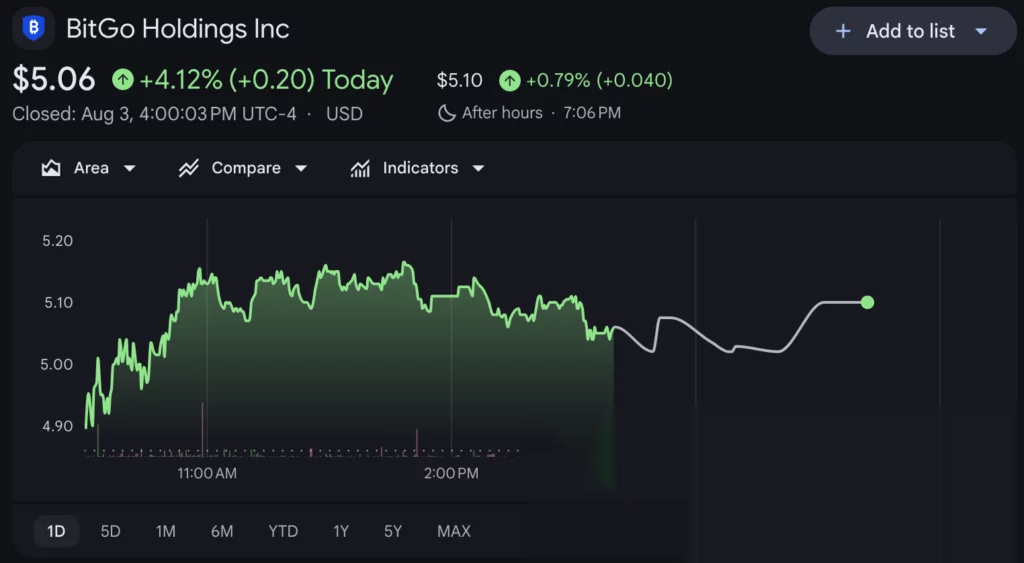The width and height of the screenshot is (1024, 563).
Task: Show the 5Y time range
Action: tap(393, 531)
